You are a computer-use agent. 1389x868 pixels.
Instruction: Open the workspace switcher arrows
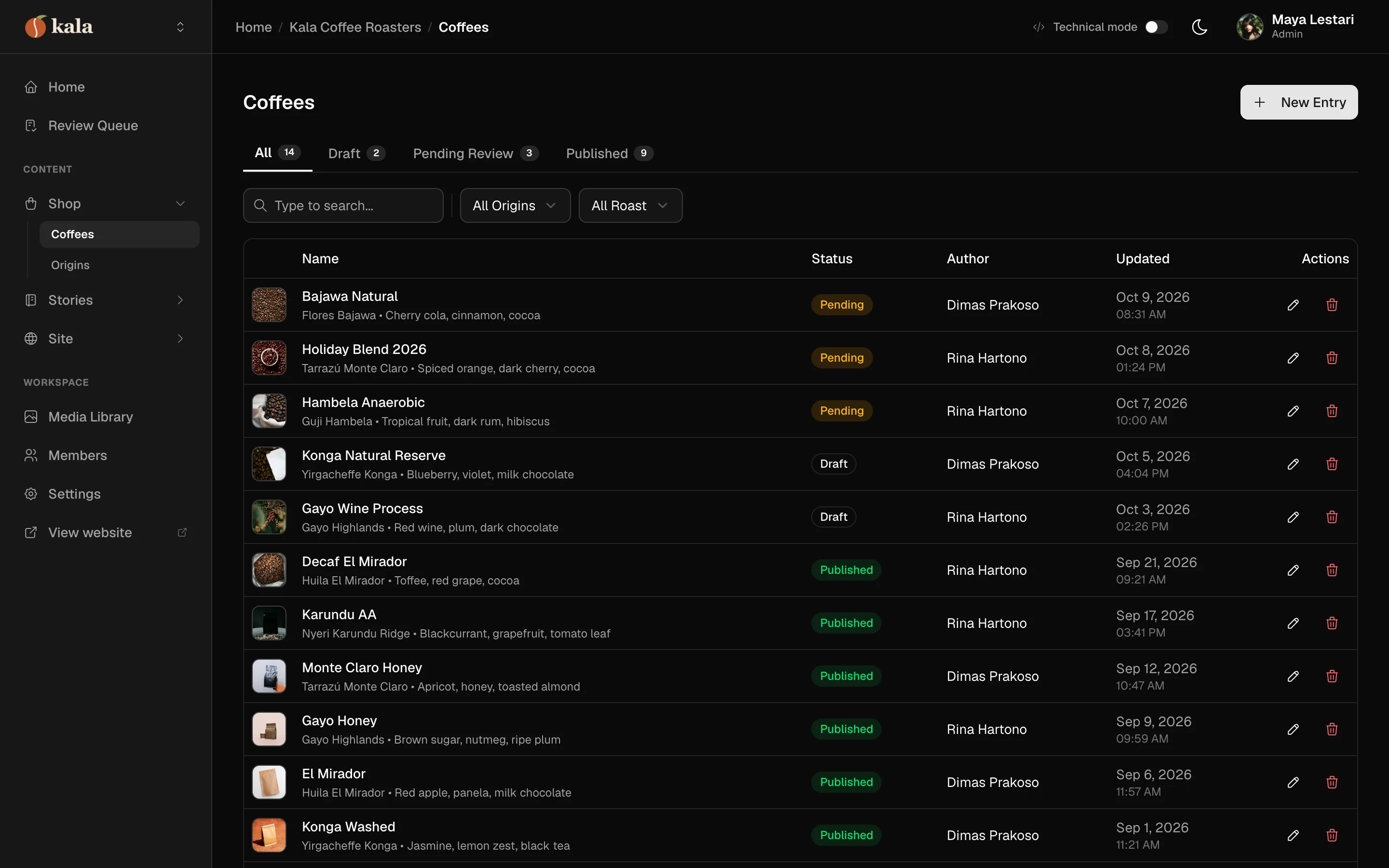coord(180,27)
